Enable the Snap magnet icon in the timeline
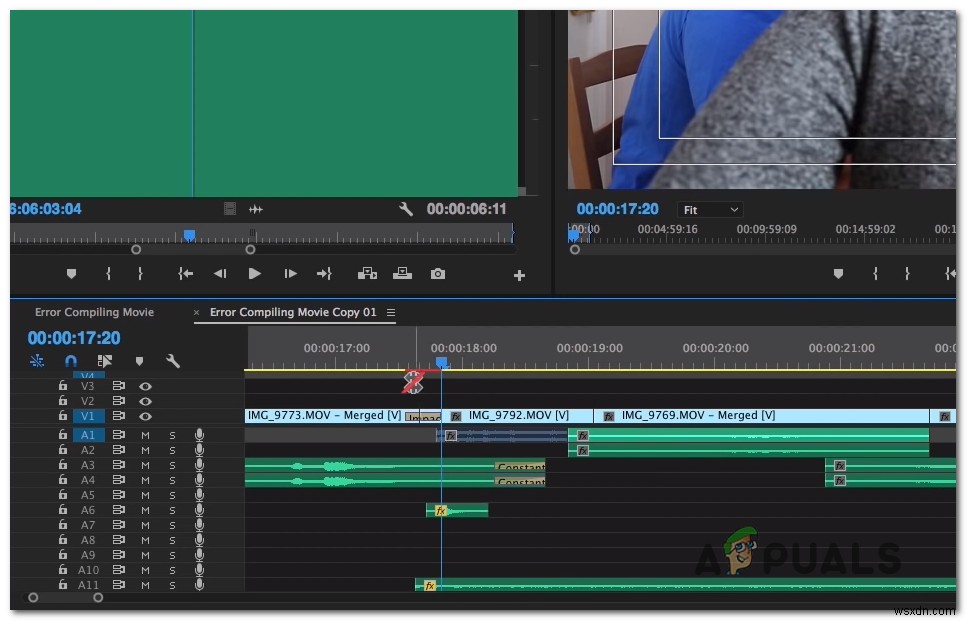967x621 pixels. (70, 360)
